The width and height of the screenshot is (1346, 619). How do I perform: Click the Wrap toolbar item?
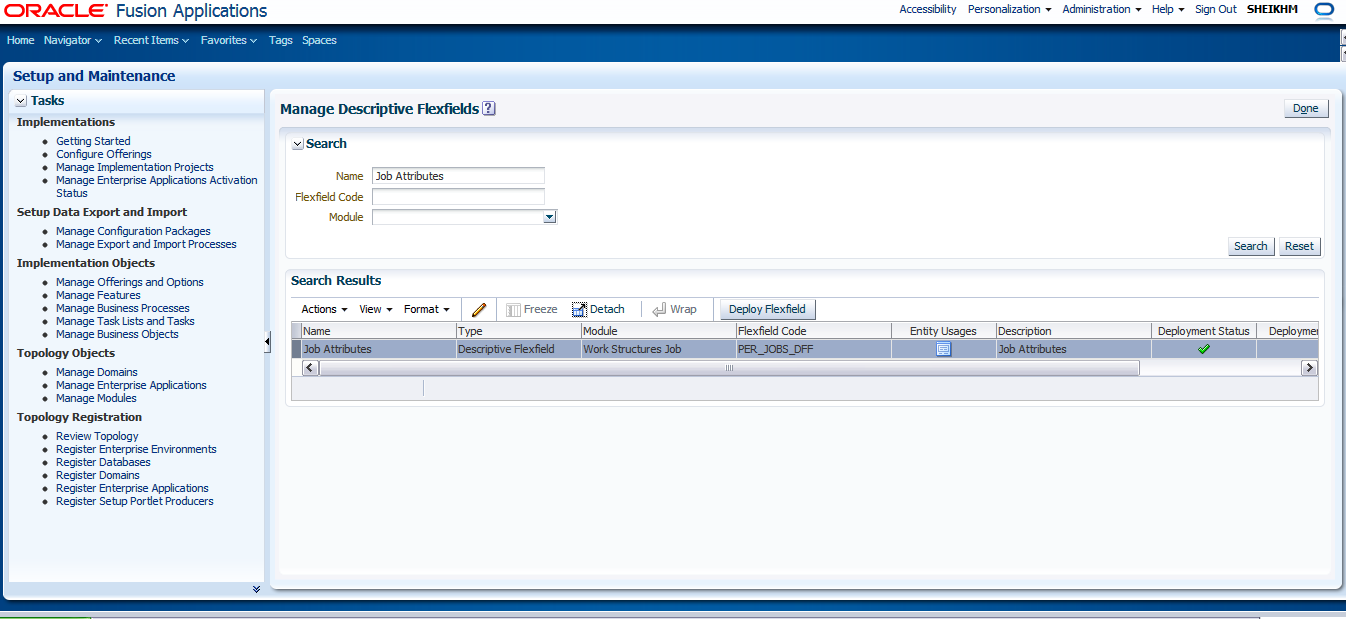coord(674,309)
